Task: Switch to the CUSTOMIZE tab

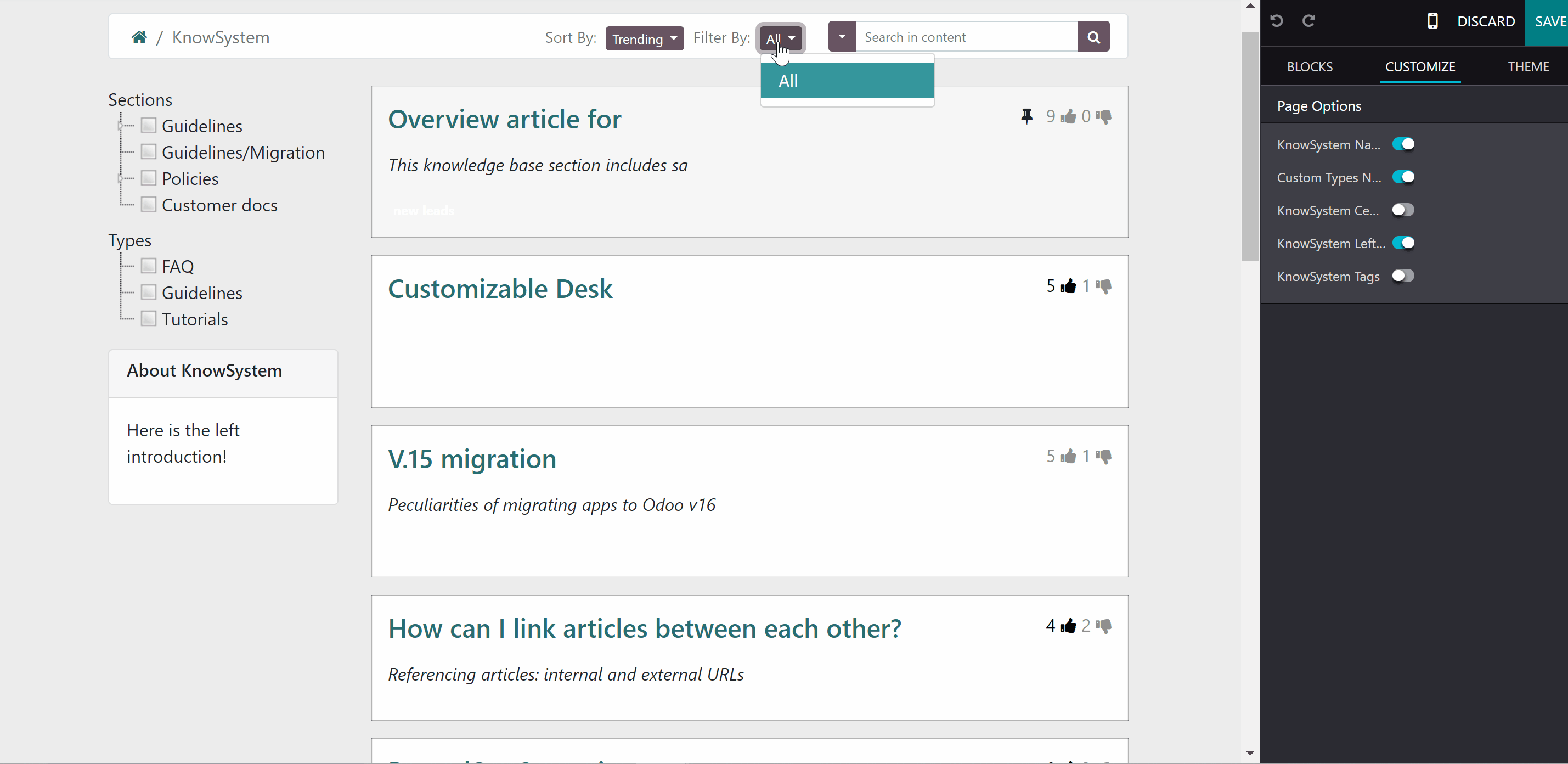Action: click(x=1420, y=66)
